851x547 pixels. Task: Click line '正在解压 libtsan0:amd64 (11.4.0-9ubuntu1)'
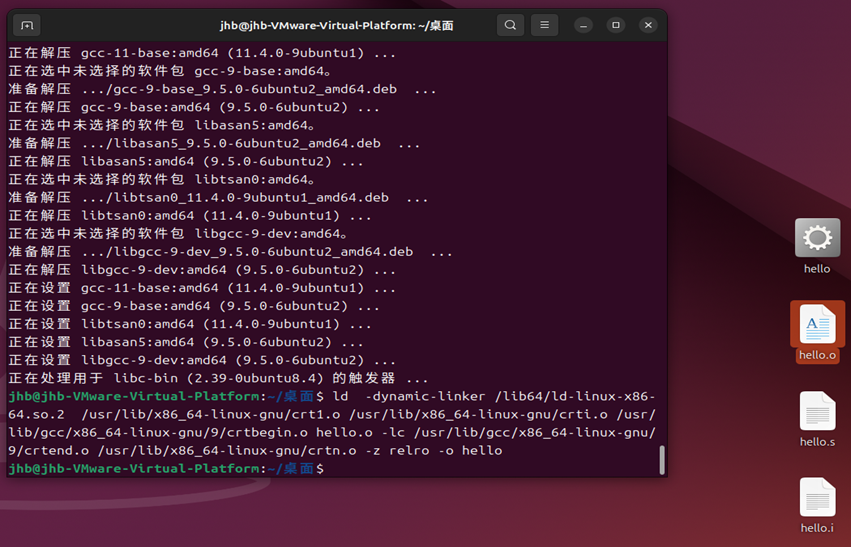tap(190, 216)
